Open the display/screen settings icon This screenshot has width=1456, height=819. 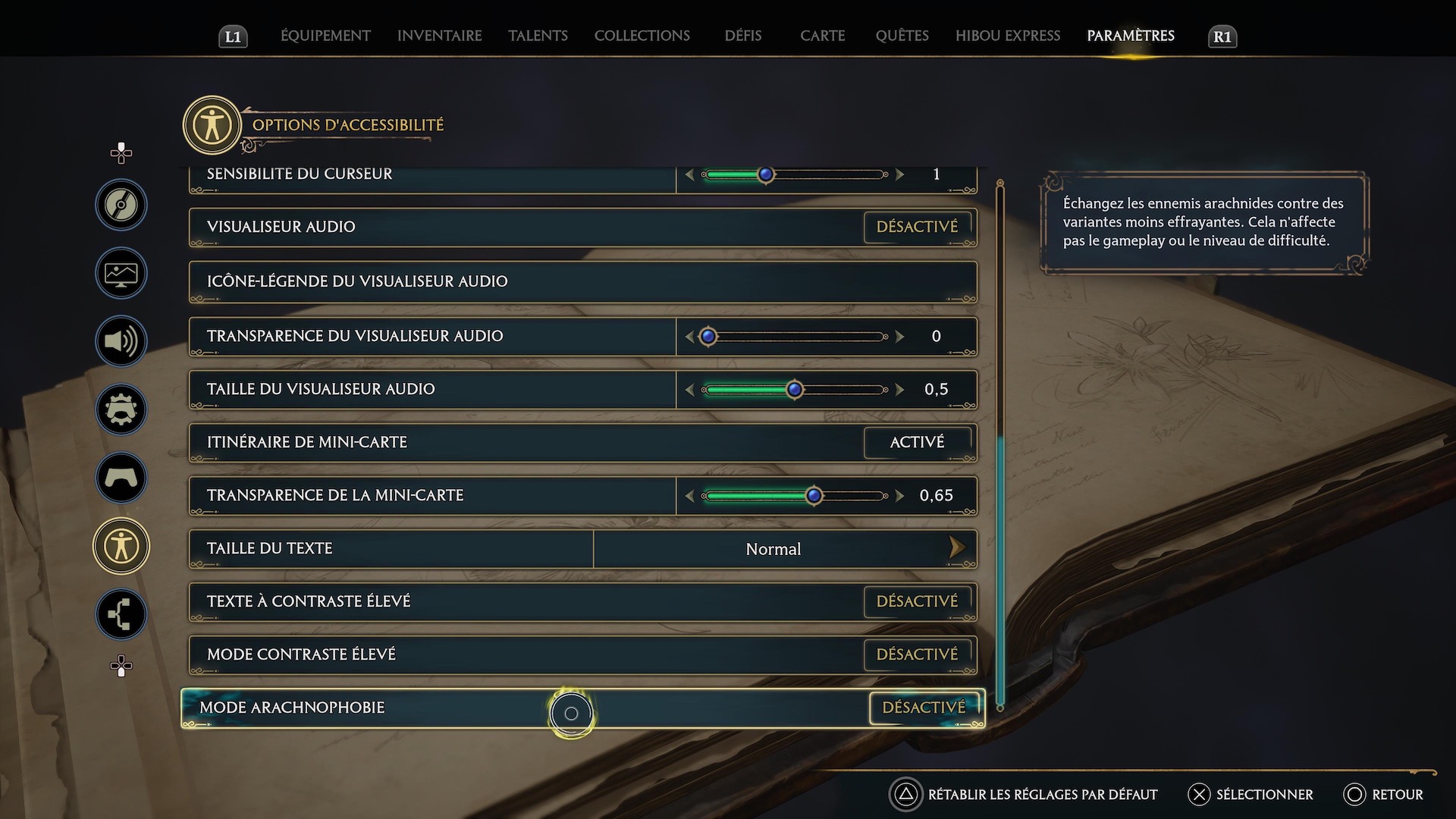pyautogui.click(x=120, y=273)
